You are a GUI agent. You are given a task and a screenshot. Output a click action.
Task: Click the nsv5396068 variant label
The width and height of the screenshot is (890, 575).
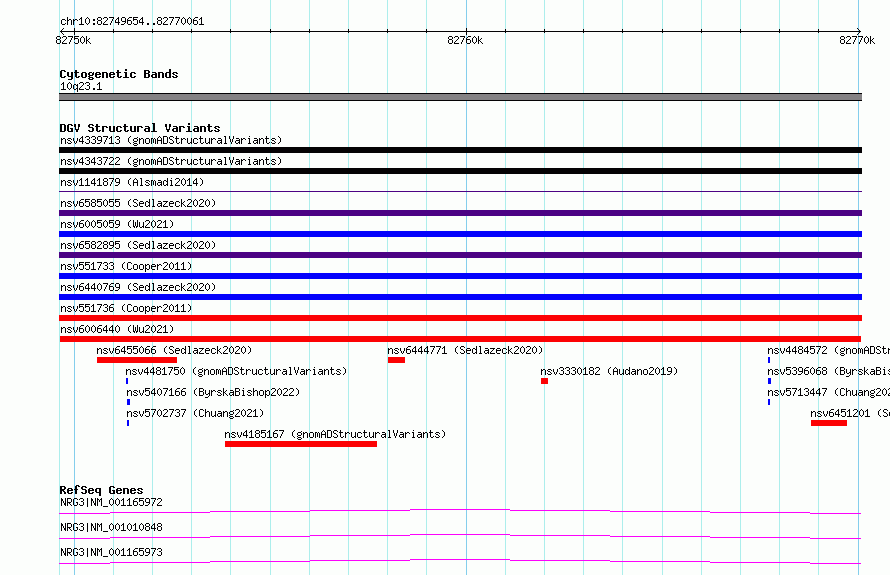pyautogui.click(x=829, y=371)
